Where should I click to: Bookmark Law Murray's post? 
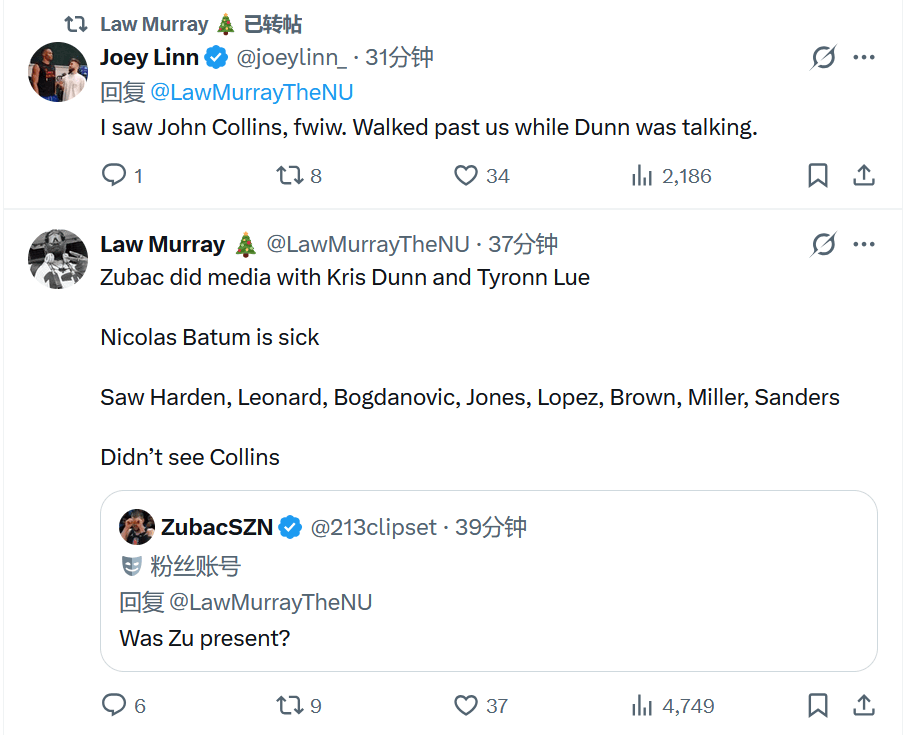[x=818, y=706]
